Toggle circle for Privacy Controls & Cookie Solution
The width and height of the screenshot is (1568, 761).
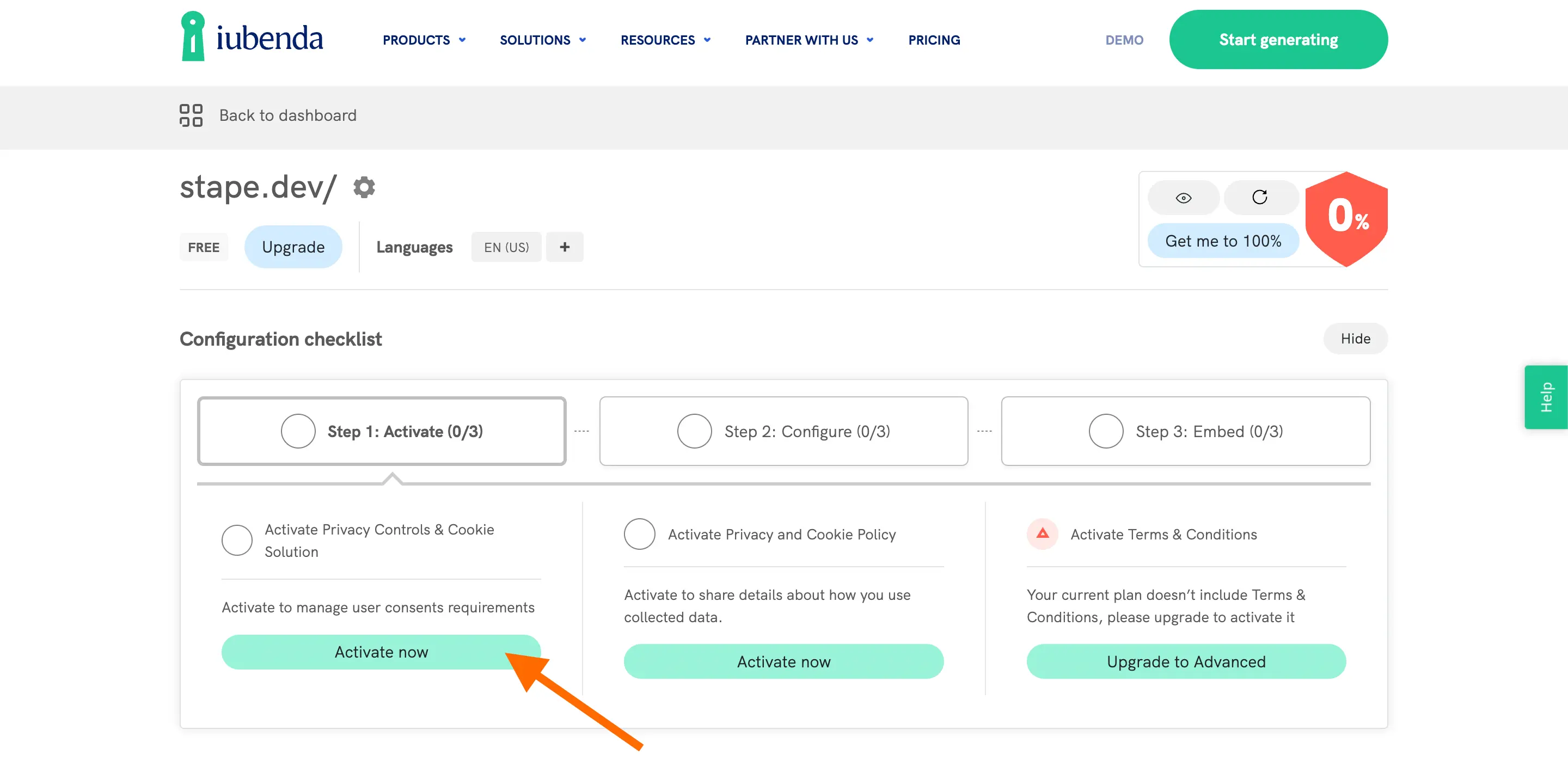(x=237, y=540)
